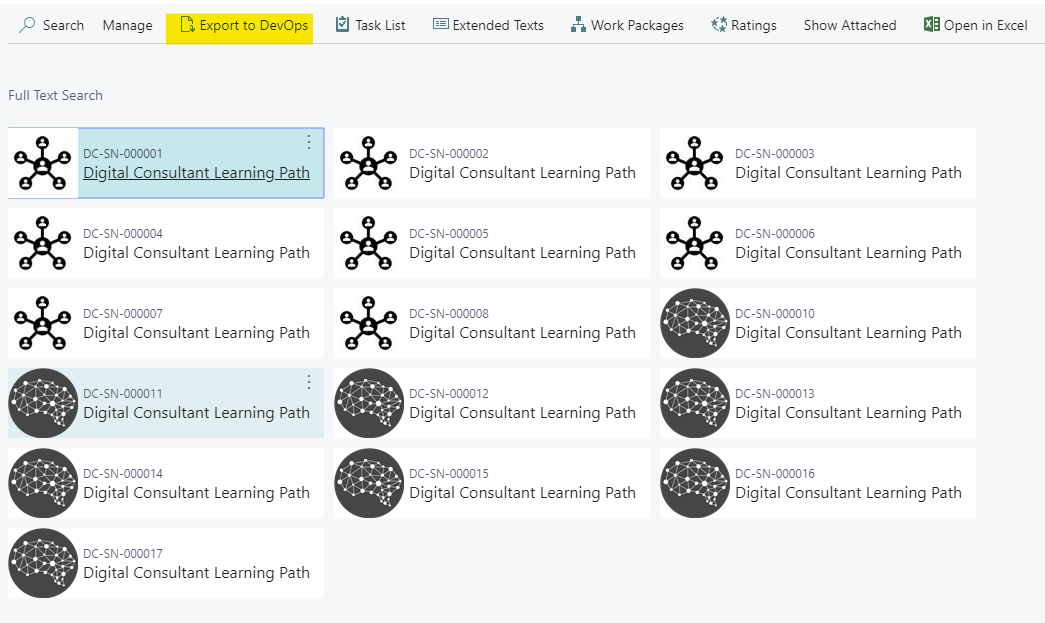Click the Export to DevOps document icon

tap(187, 25)
